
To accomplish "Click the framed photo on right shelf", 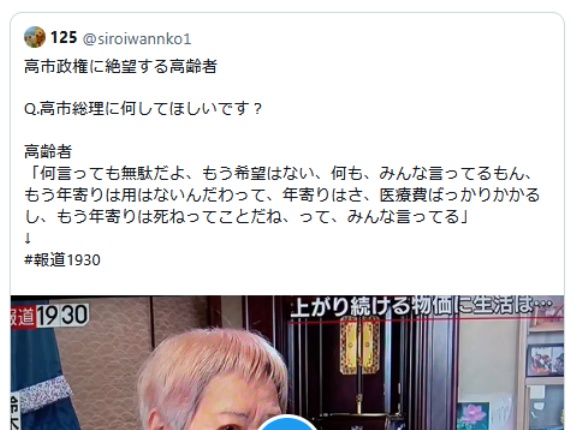I will click(545, 360).
